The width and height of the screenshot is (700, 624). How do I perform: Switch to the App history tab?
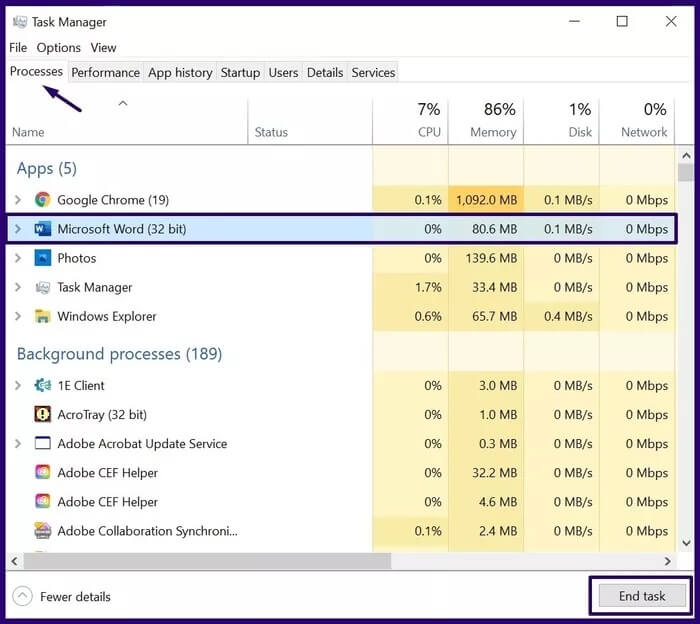coord(180,72)
